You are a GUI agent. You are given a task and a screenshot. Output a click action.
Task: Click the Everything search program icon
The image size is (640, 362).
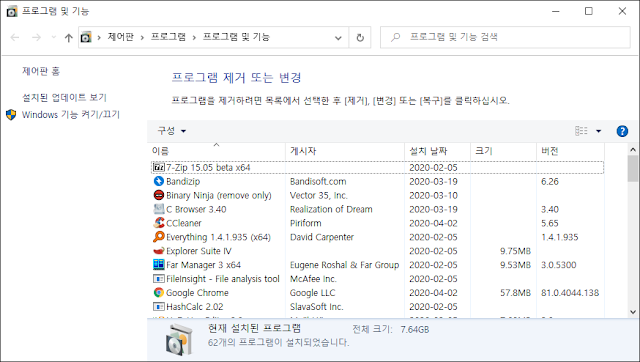click(158, 237)
